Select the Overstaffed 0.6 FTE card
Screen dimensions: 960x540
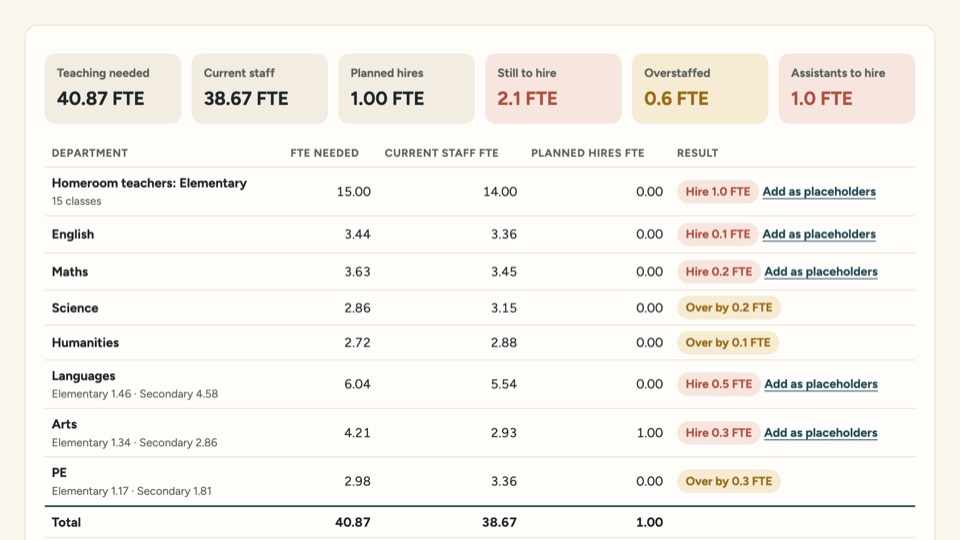coord(700,88)
